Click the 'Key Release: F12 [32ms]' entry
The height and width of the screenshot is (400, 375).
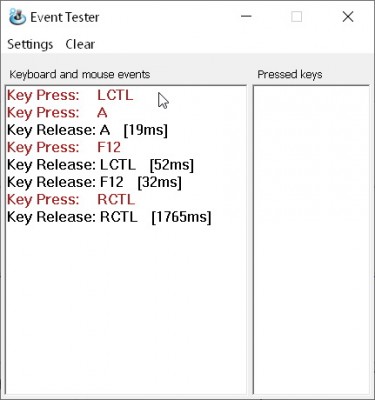[94, 182]
